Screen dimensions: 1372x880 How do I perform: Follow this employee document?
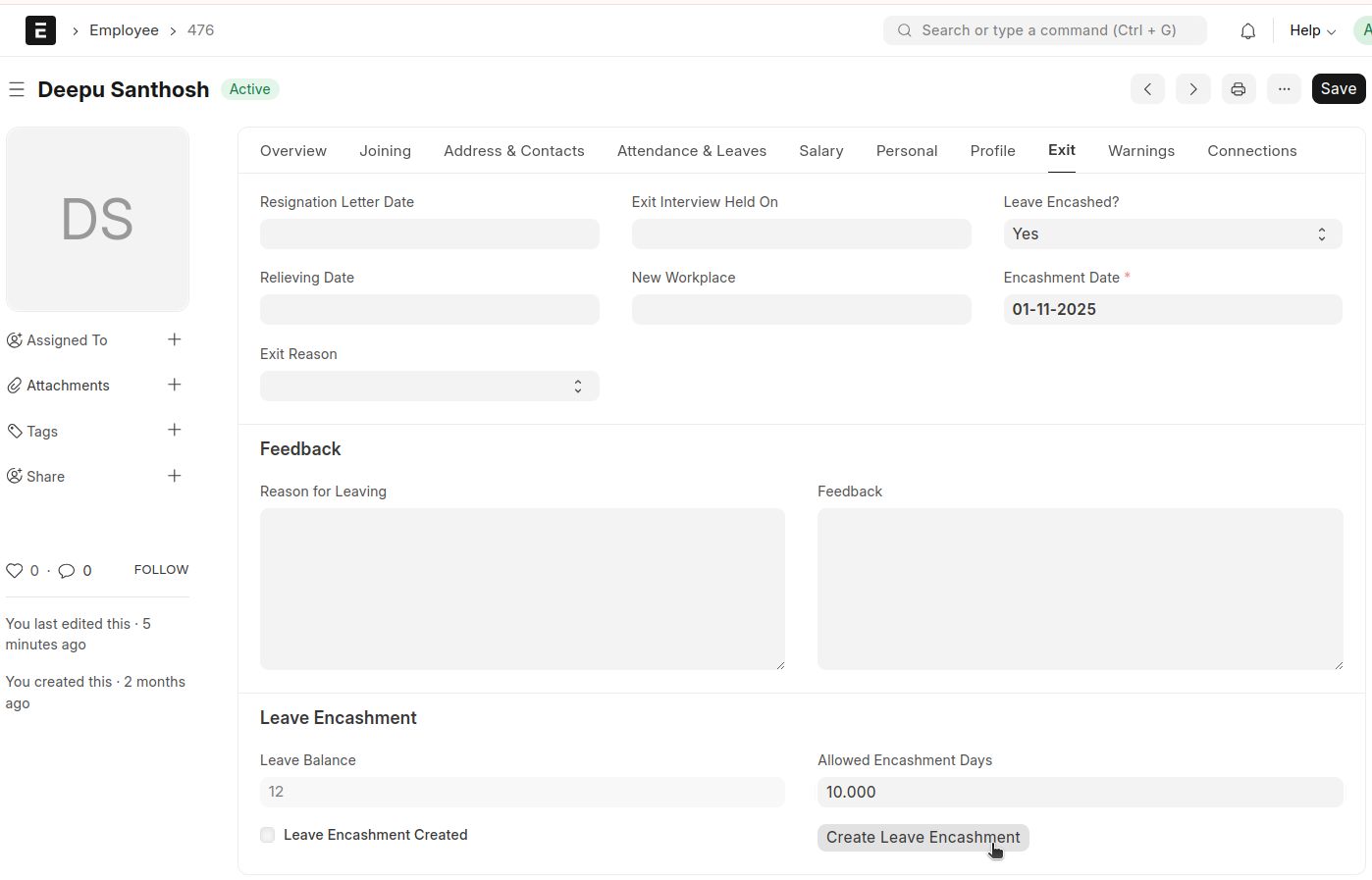(x=161, y=570)
